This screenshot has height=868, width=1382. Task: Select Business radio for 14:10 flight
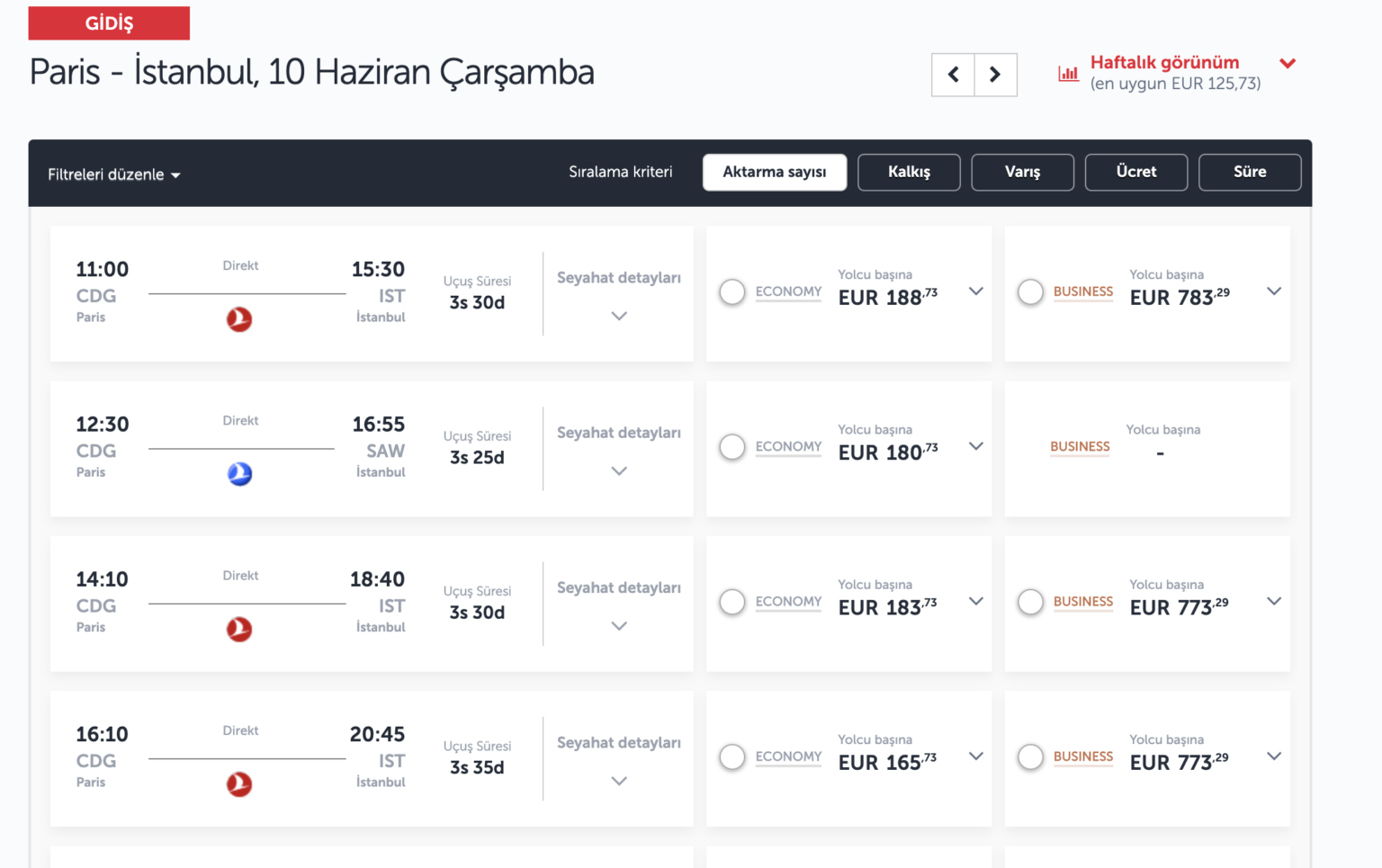(1030, 602)
